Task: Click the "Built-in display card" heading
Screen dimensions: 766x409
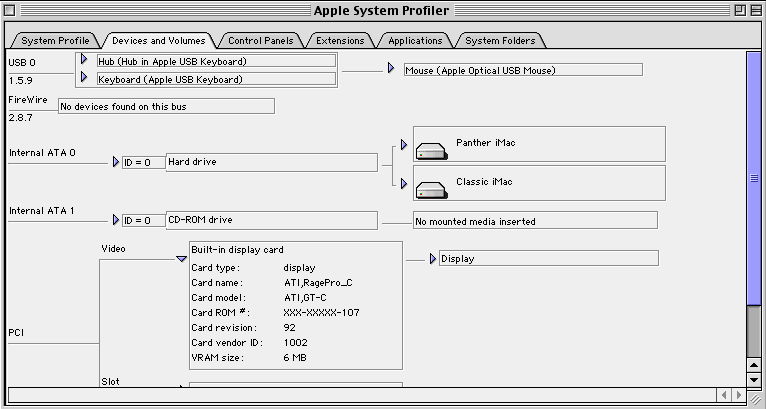Action: tap(237, 250)
